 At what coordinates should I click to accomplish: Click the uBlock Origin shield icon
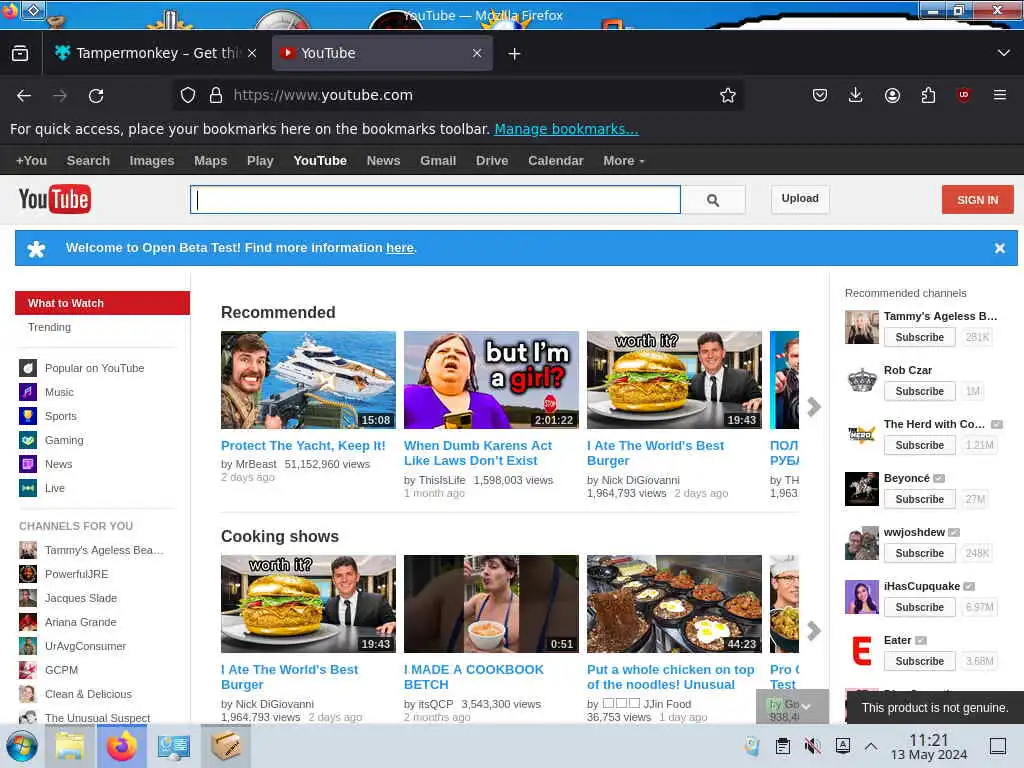coord(963,95)
